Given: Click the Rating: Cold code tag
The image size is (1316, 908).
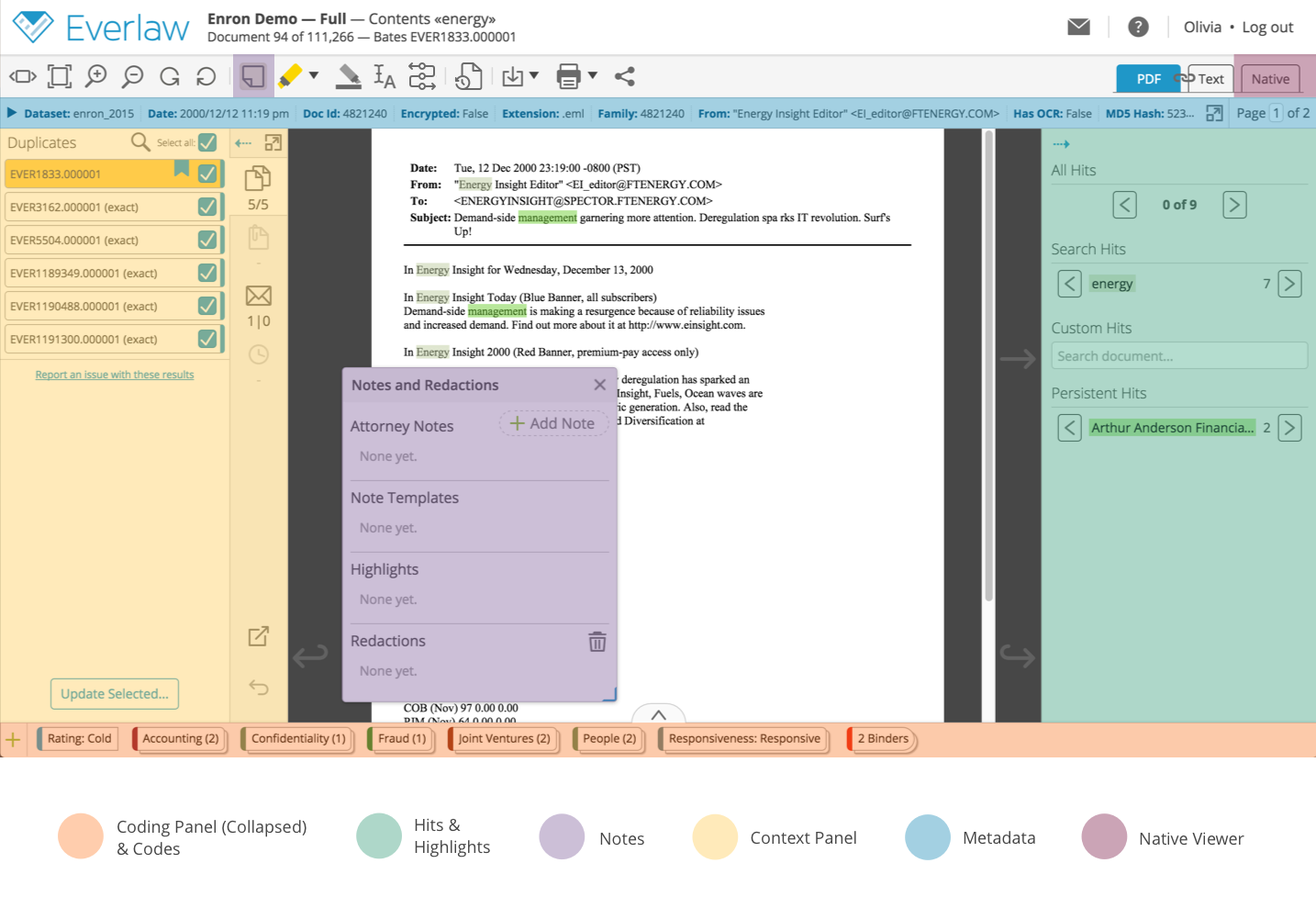Looking at the screenshot, I should coord(79,739).
